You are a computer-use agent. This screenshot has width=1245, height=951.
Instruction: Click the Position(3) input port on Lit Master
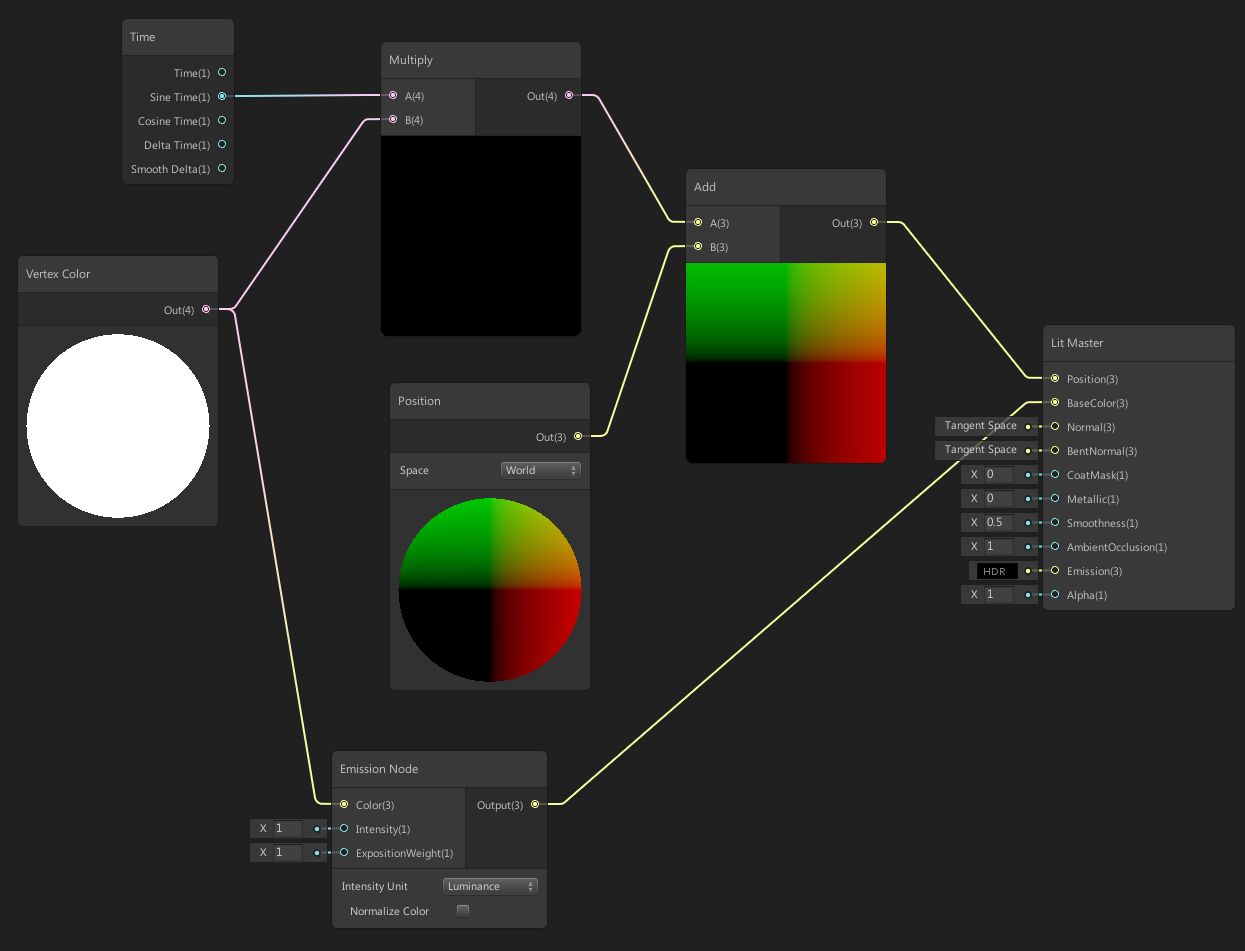tap(1054, 379)
